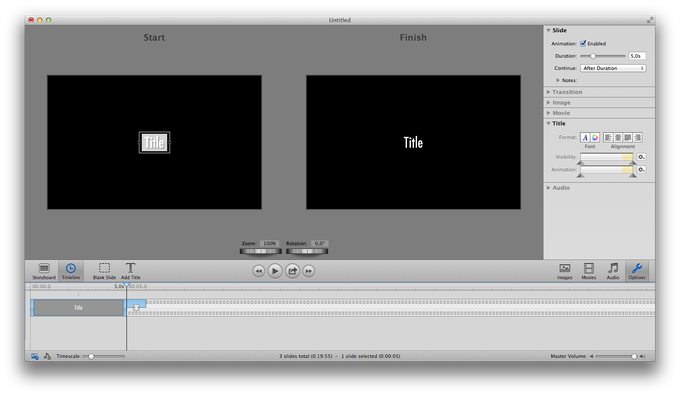Toggle the Options panel wrench icon
The image size is (680, 396).
pyautogui.click(x=637, y=271)
